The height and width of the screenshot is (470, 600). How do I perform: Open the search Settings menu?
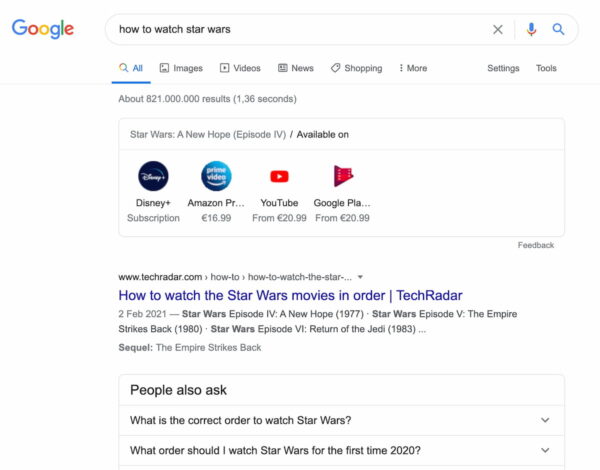[503, 68]
